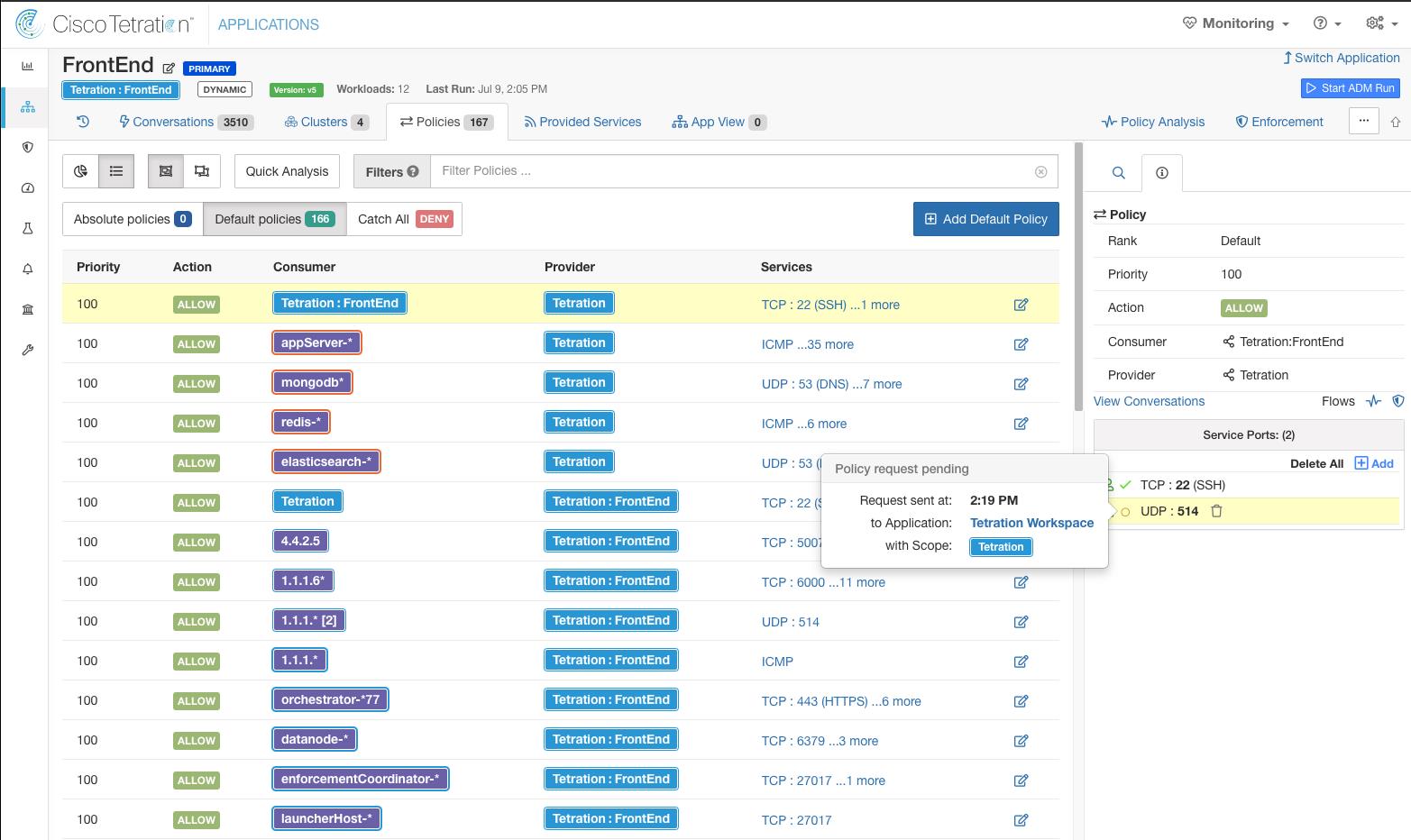Select the Policies tab

(x=446, y=122)
